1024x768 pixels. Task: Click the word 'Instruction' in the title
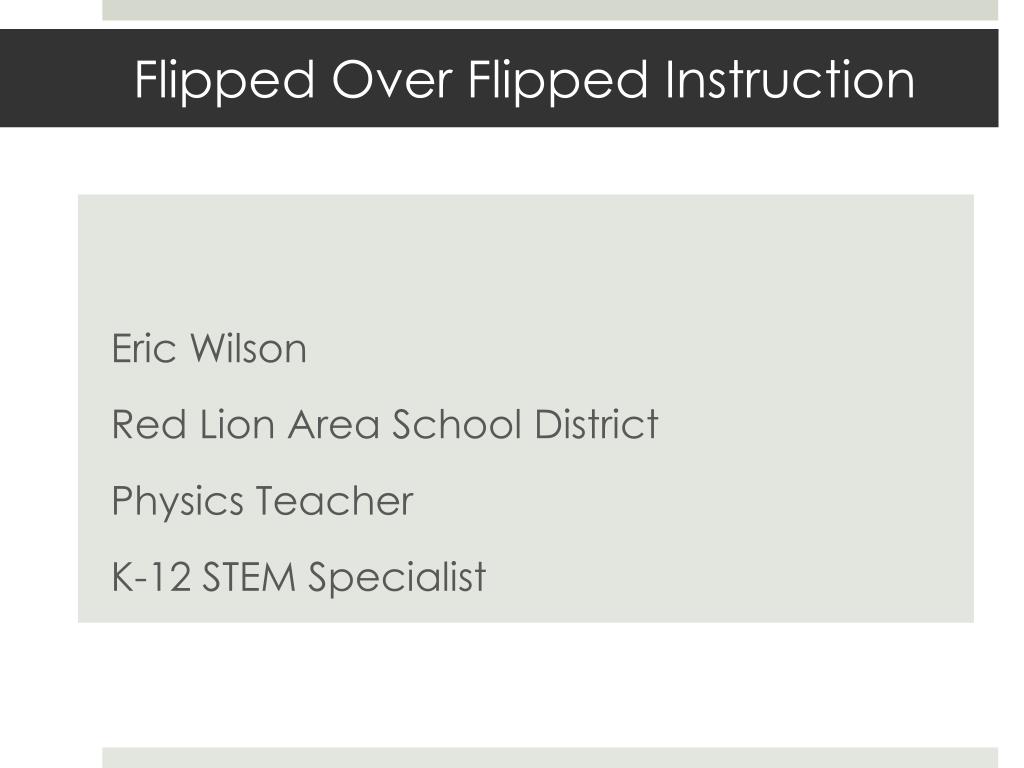(x=790, y=80)
